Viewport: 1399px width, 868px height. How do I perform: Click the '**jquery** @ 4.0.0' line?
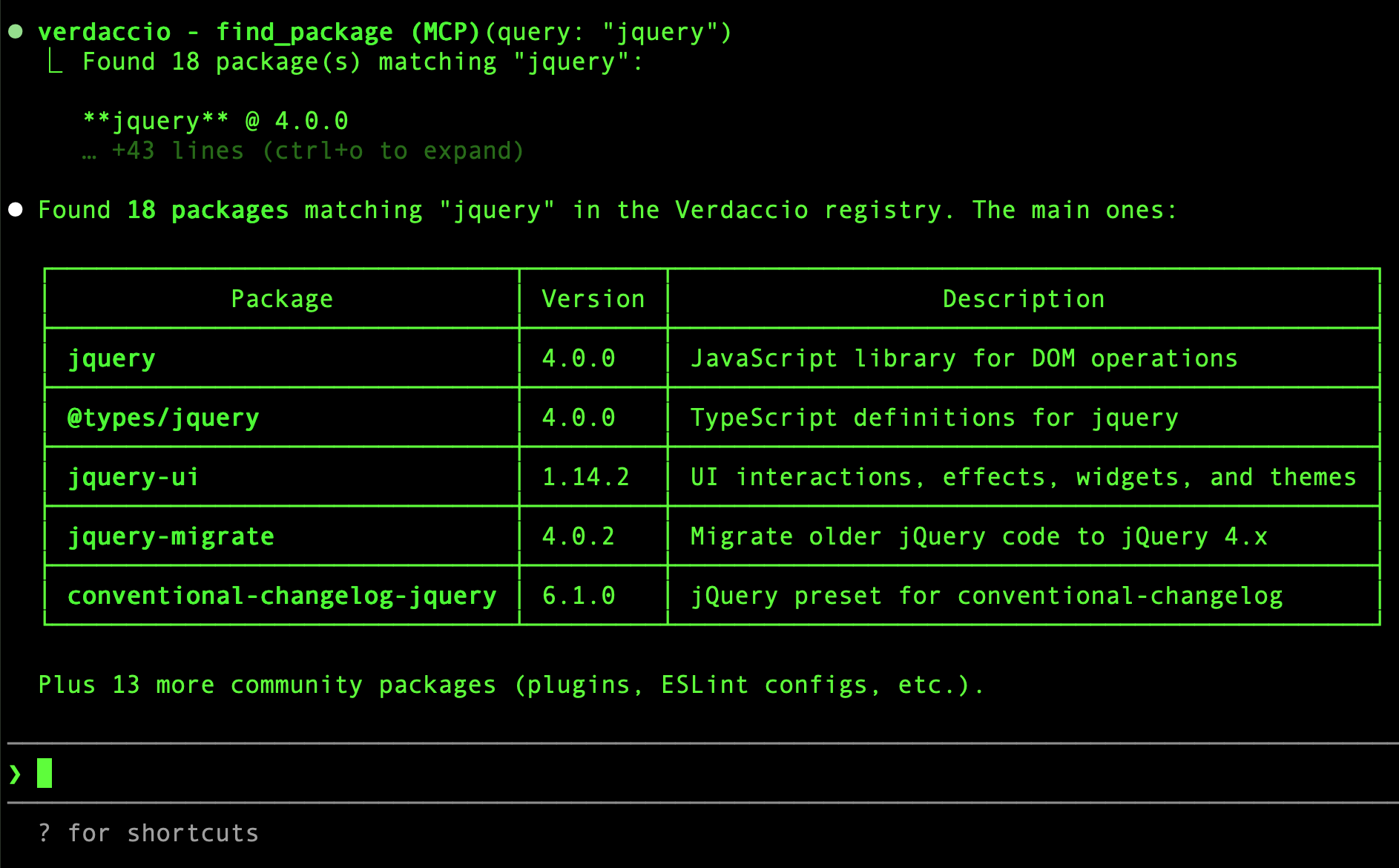coord(215,121)
